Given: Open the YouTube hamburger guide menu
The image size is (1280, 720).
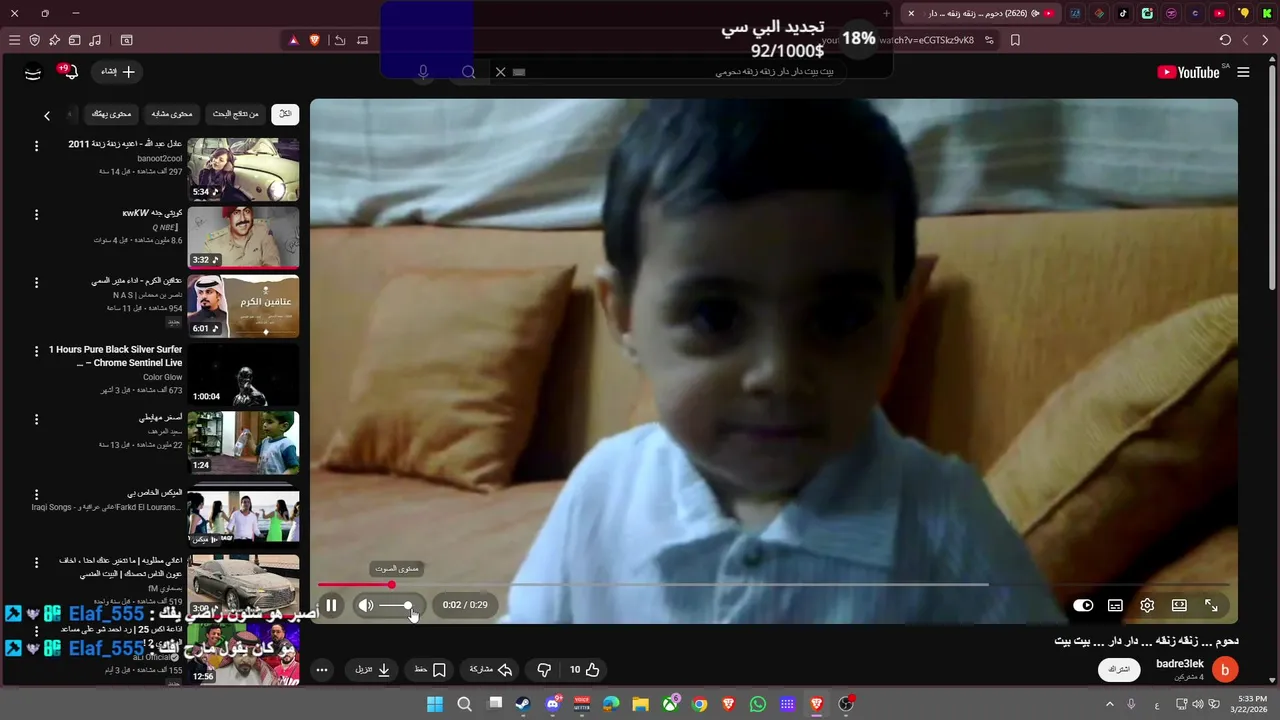Looking at the screenshot, I should 1243,72.
